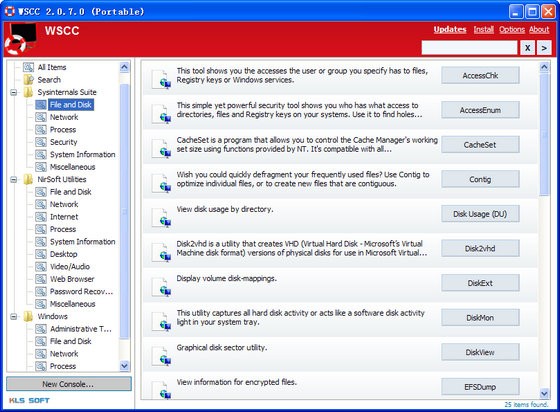This screenshot has height=412, width=560.
Task: Select Sysinternals Process tree item
Action: (63, 130)
